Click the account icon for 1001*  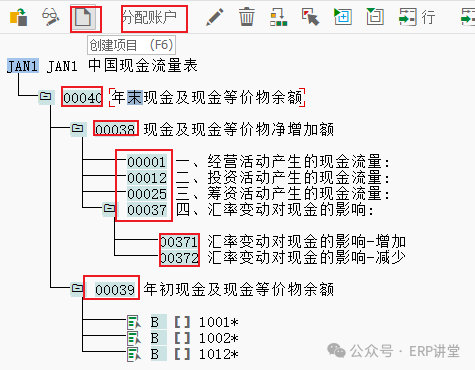click(x=134, y=322)
